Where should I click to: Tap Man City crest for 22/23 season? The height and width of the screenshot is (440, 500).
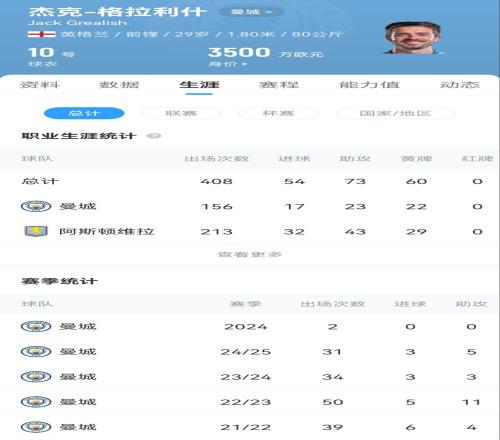36,402
